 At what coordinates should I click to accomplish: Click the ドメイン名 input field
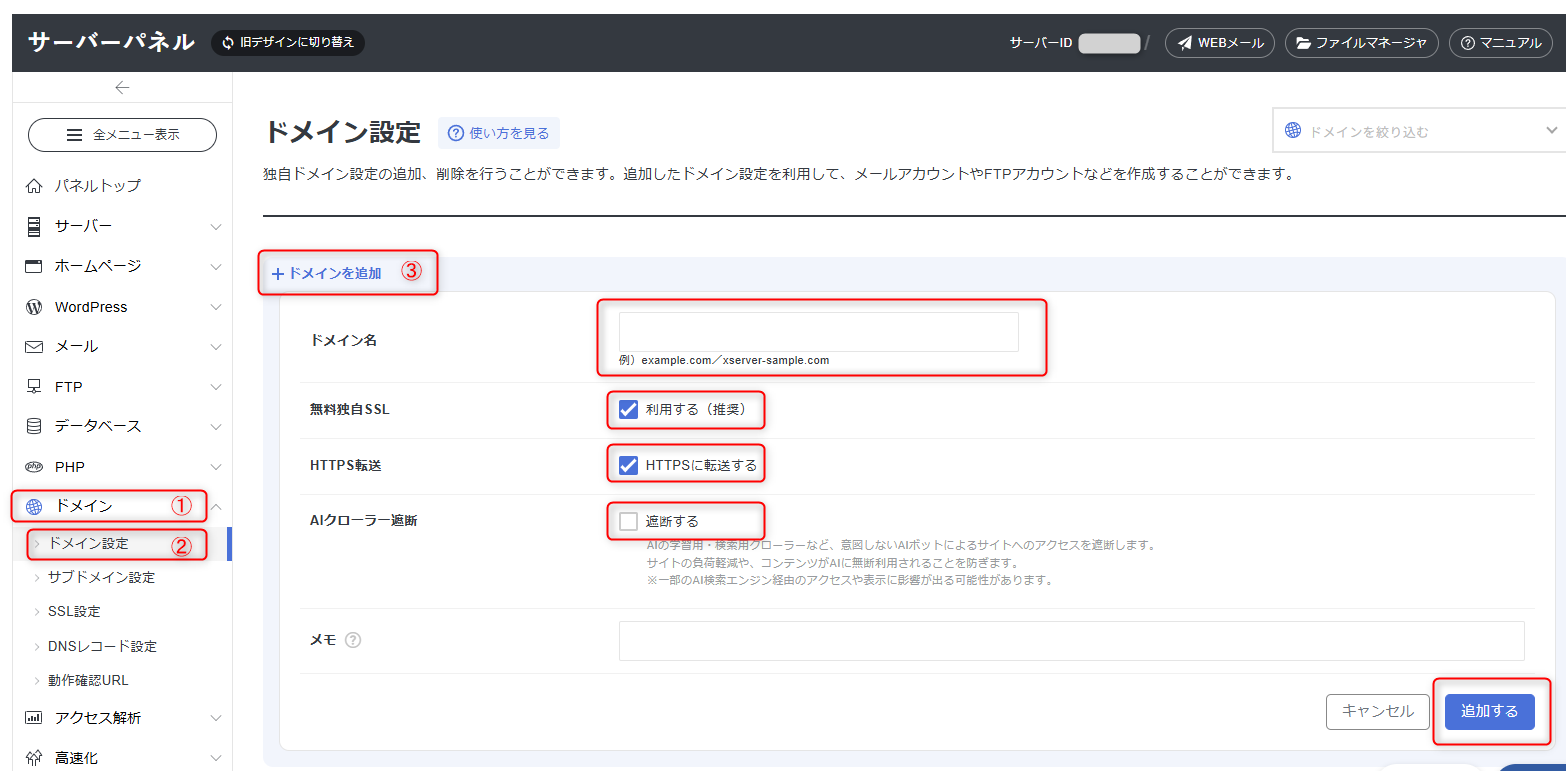pos(818,331)
